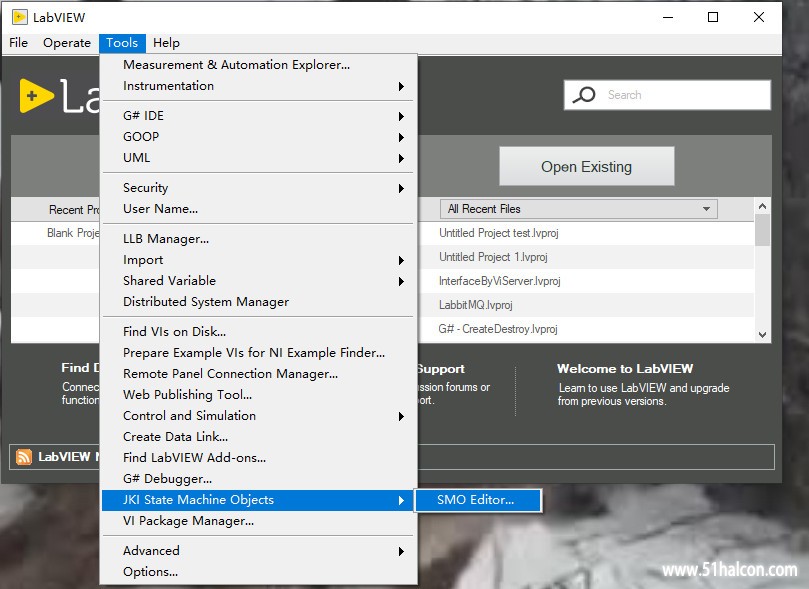Expand the Shared Variable submenu

click(258, 281)
